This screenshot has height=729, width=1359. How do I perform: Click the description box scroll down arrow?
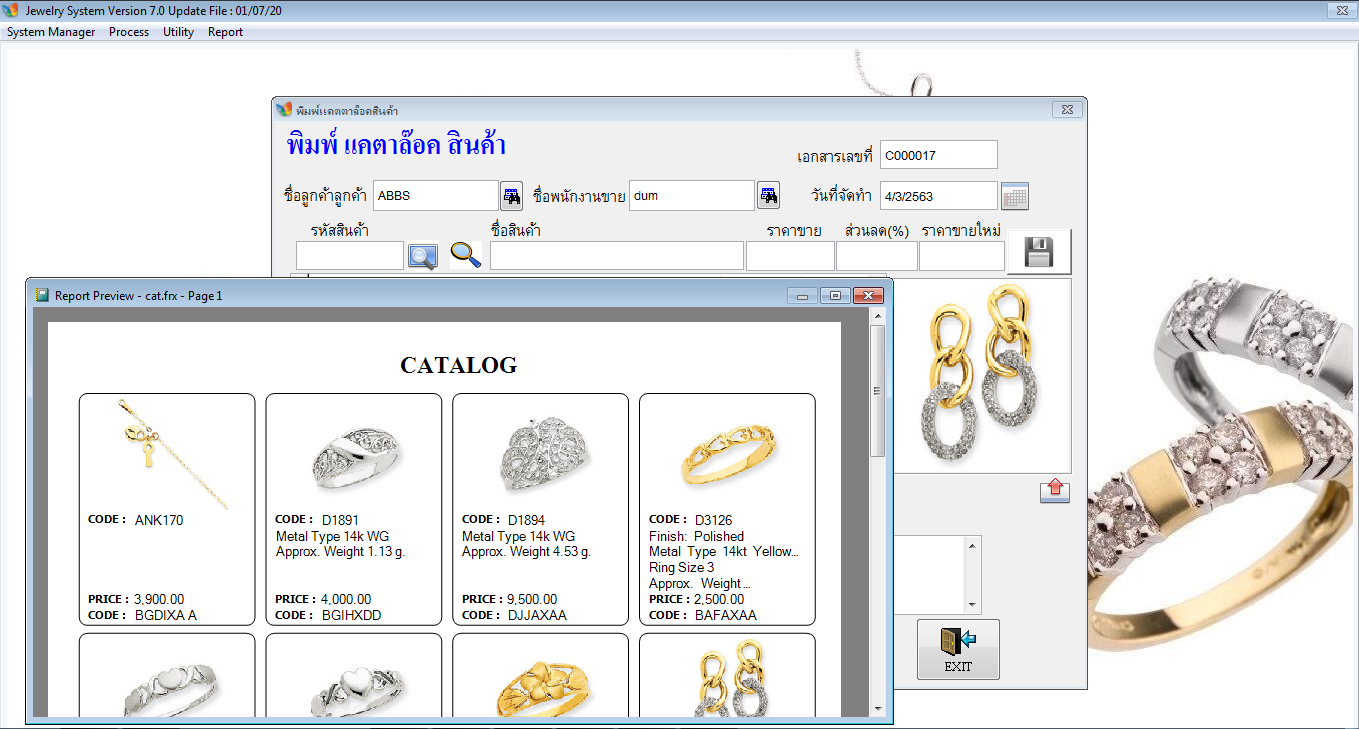[972, 605]
